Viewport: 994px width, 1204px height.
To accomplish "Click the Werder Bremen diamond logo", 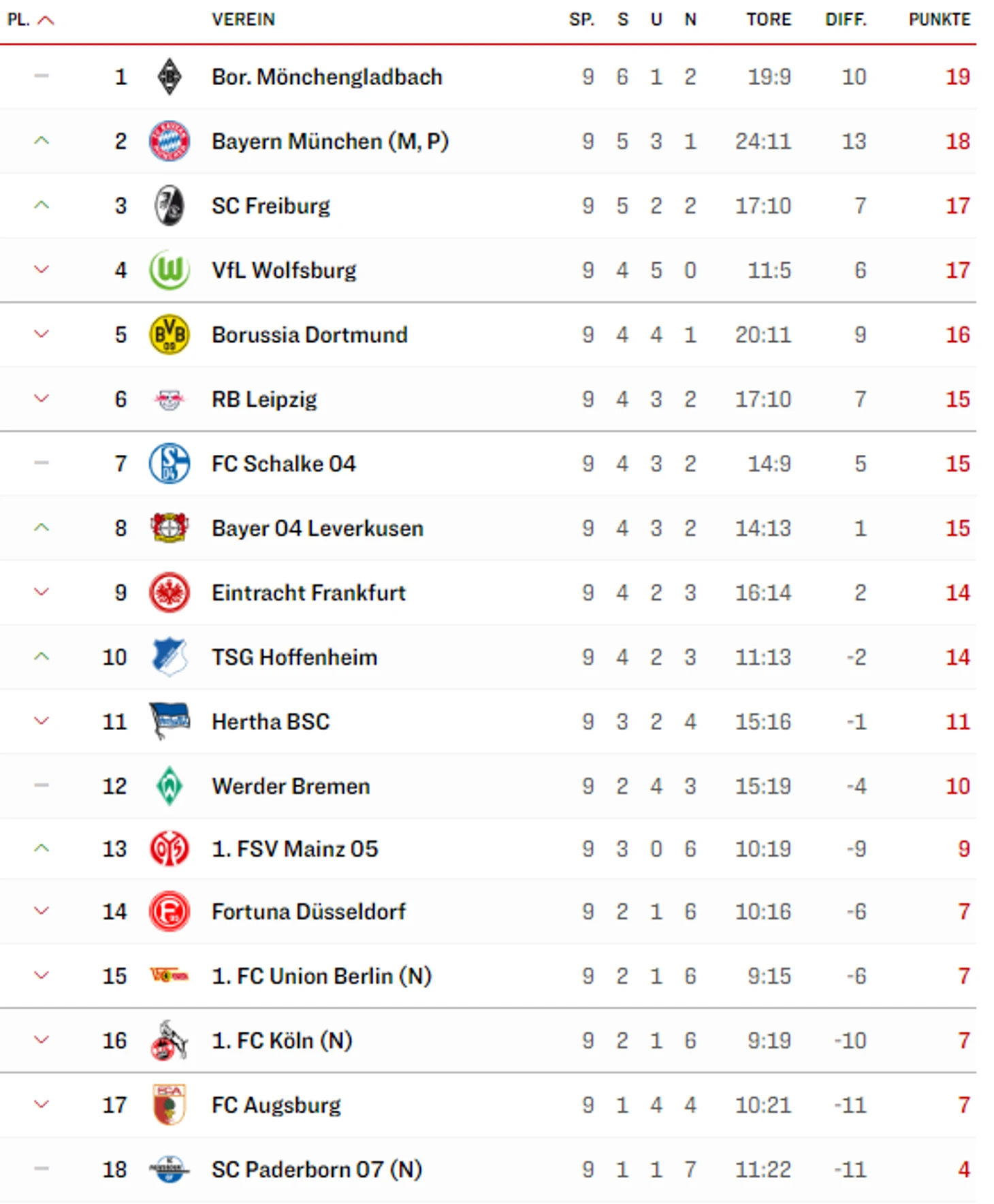I will coord(169,786).
